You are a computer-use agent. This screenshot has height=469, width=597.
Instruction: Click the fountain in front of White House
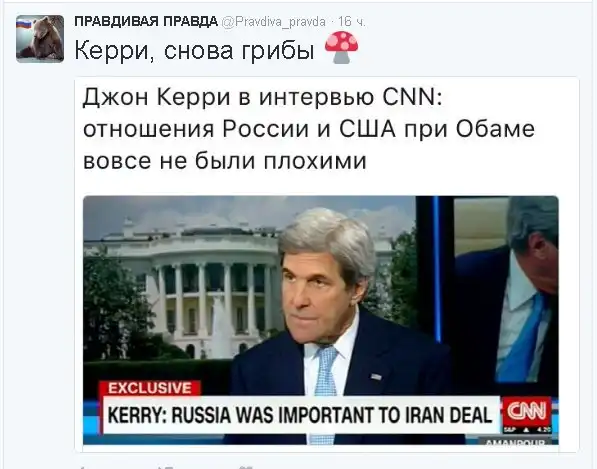click(220, 327)
